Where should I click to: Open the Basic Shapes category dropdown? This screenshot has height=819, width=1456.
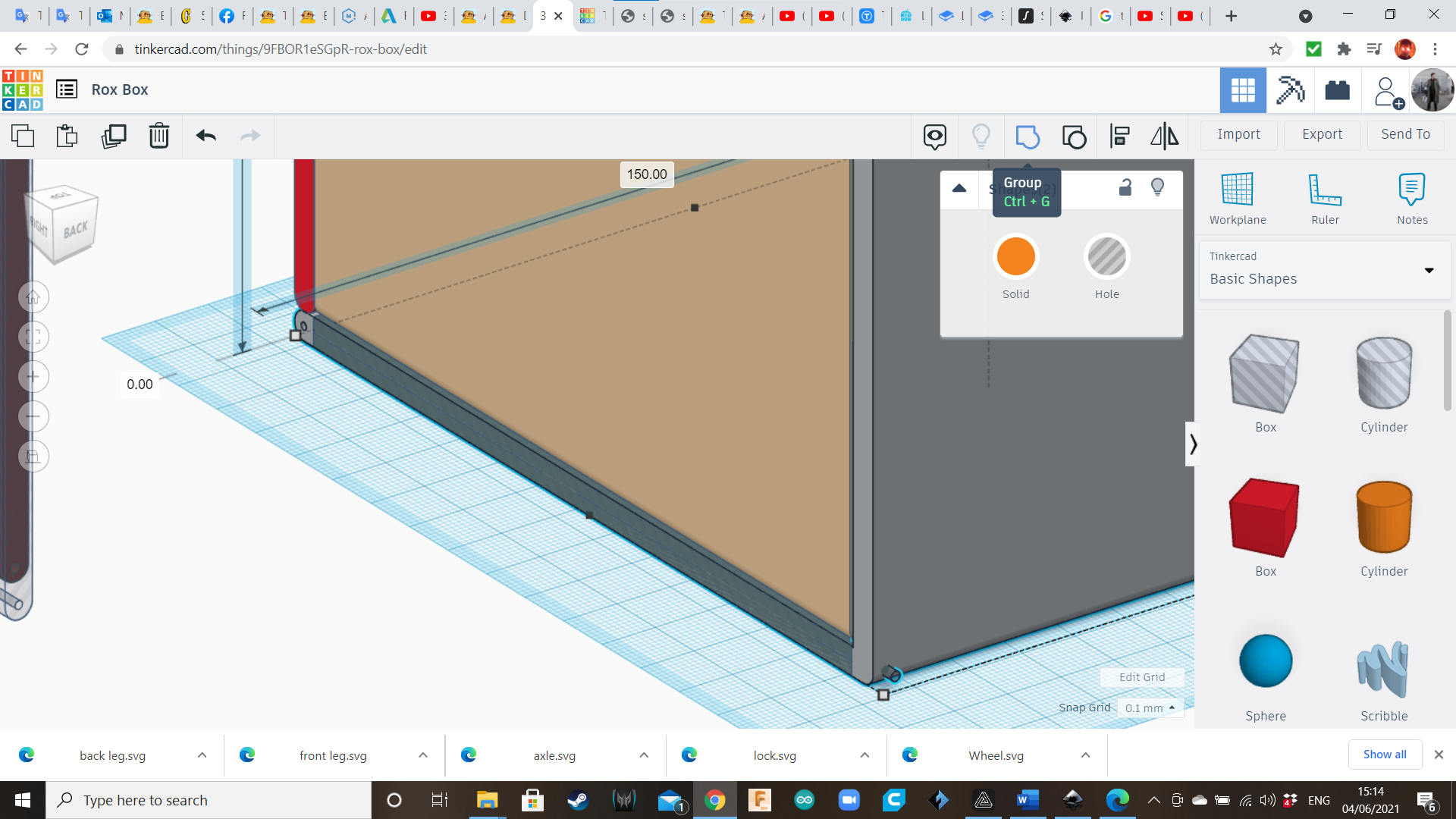click(x=1429, y=271)
